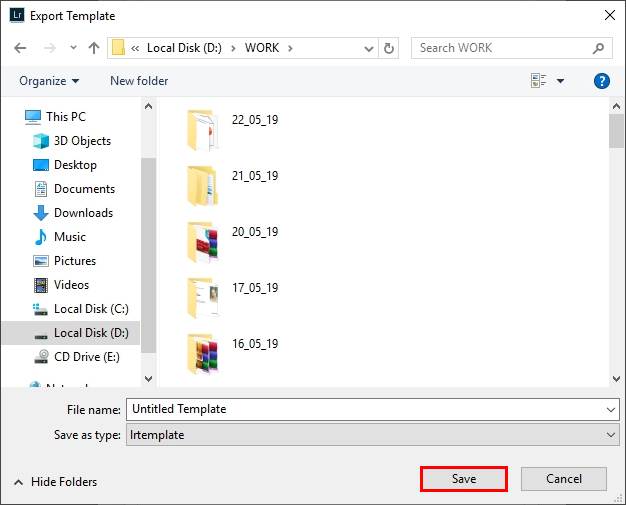Image resolution: width=626 pixels, height=505 pixels.
Task: Open the view options dropdown arrow
Action: 560,81
